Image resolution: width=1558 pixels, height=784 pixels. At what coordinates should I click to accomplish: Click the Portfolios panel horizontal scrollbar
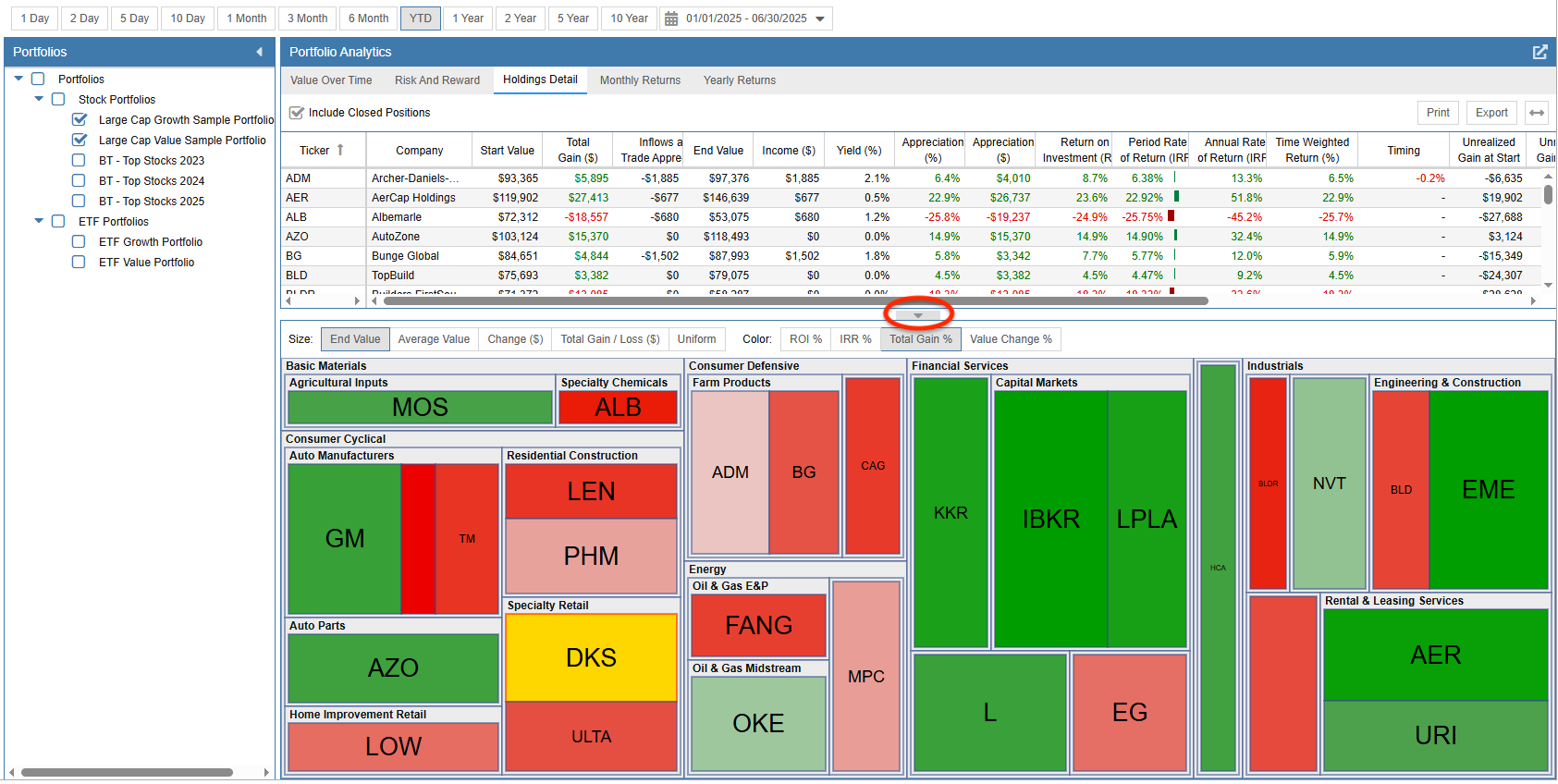pos(127,772)
